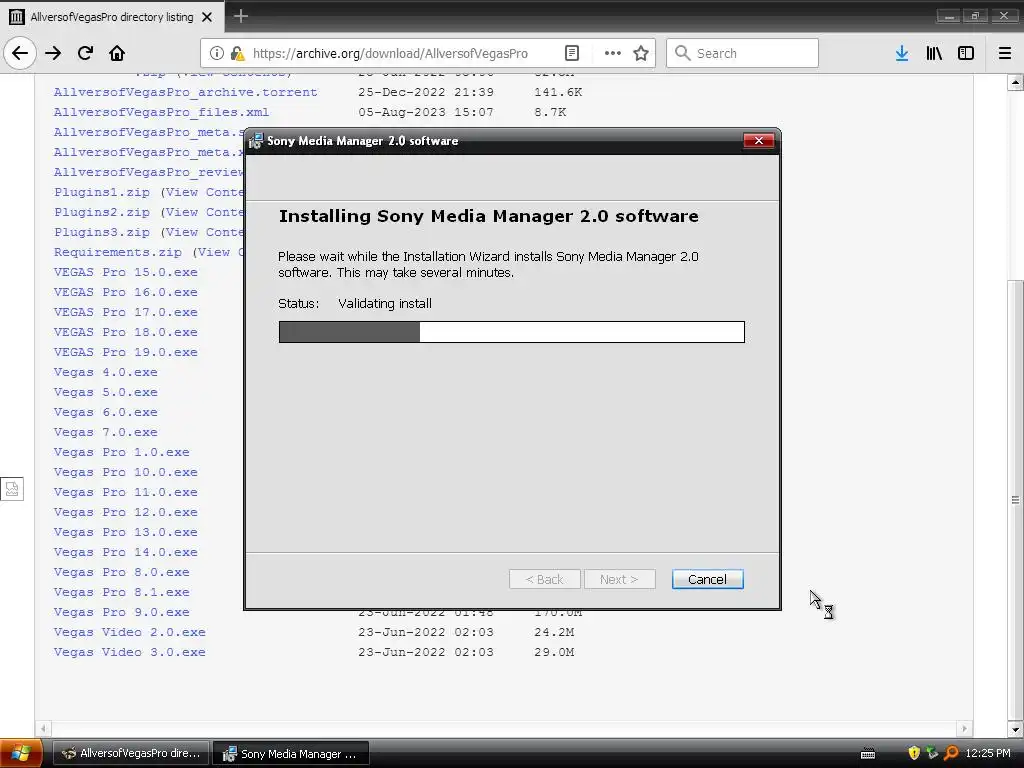
Task: Download Vegas Pro 8.0.exe
Action: [121, 572]
